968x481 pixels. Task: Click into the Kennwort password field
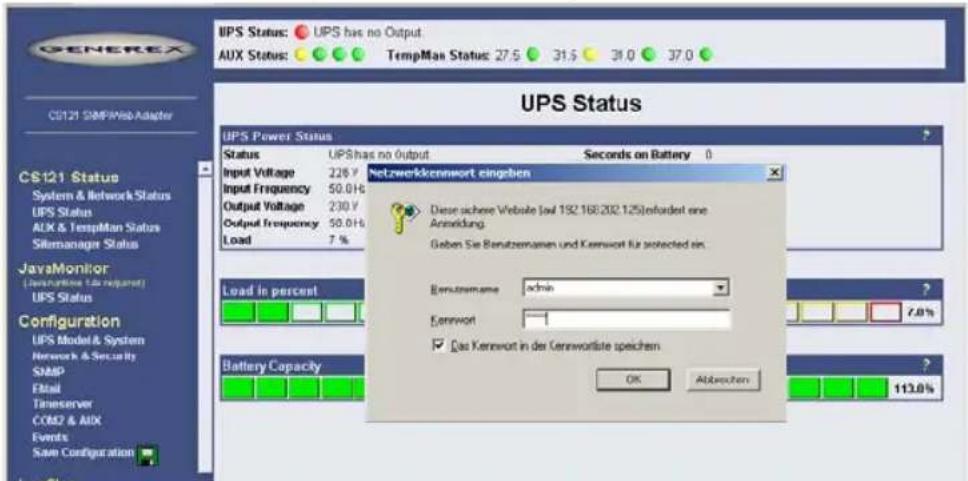626,320
